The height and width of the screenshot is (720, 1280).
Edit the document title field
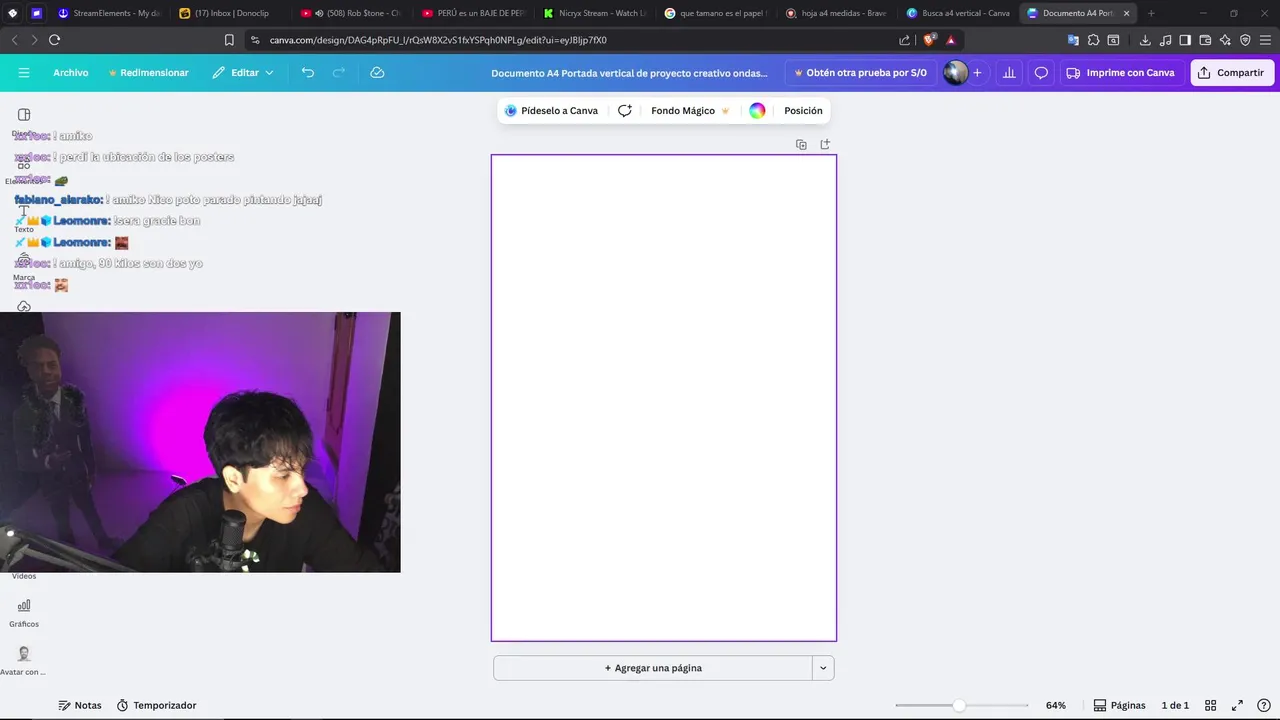pyautogui.click(x=629, y=73)
